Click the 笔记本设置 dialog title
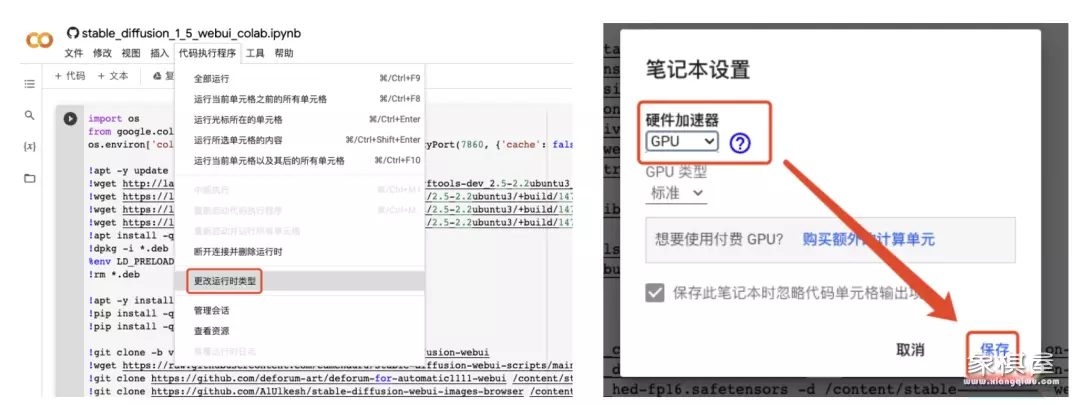The height and width of the screenshot is (405, 1080). coord(698,70)
